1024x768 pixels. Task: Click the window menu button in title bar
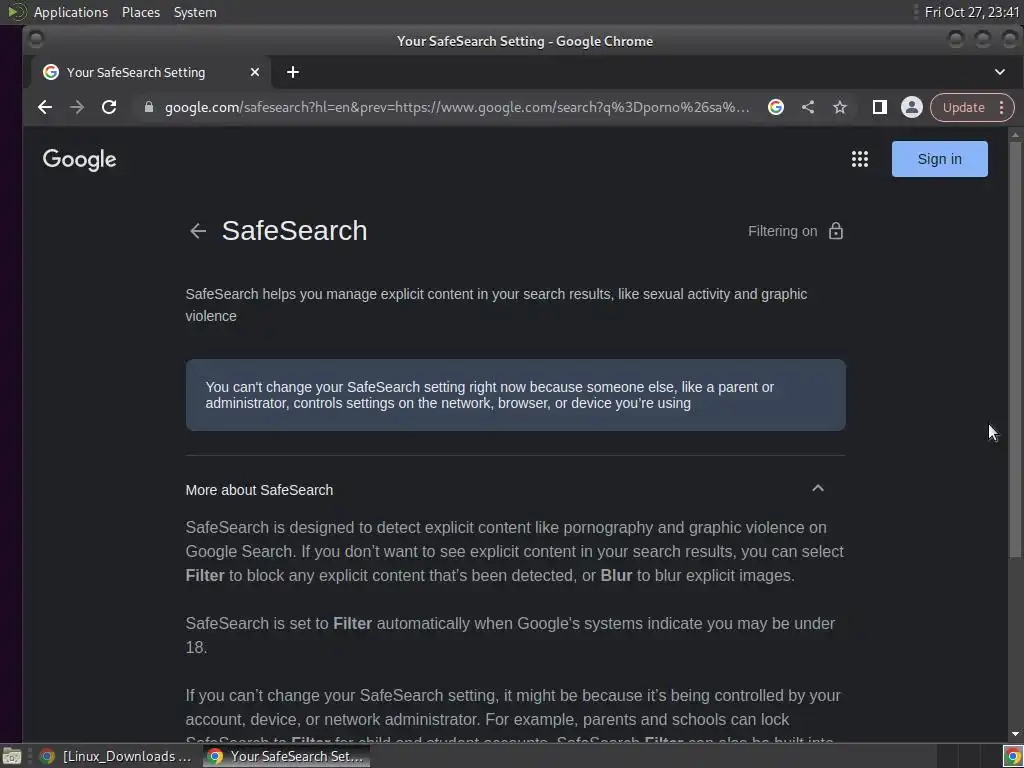tap(36, 40)
